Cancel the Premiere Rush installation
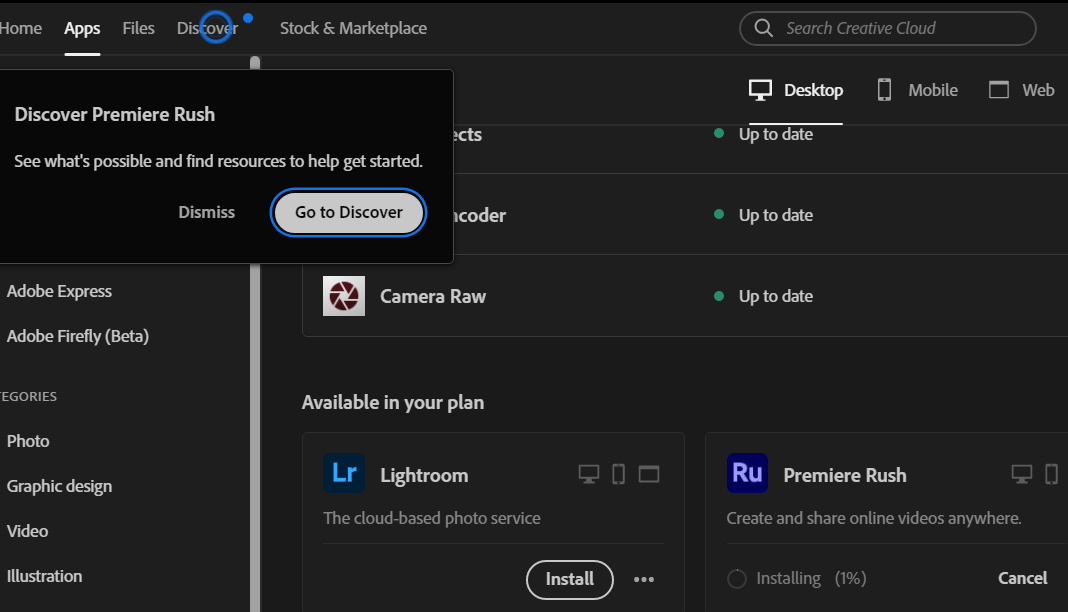The width and height of the screenshot is (1068, 612). (x=1022, y=578)
